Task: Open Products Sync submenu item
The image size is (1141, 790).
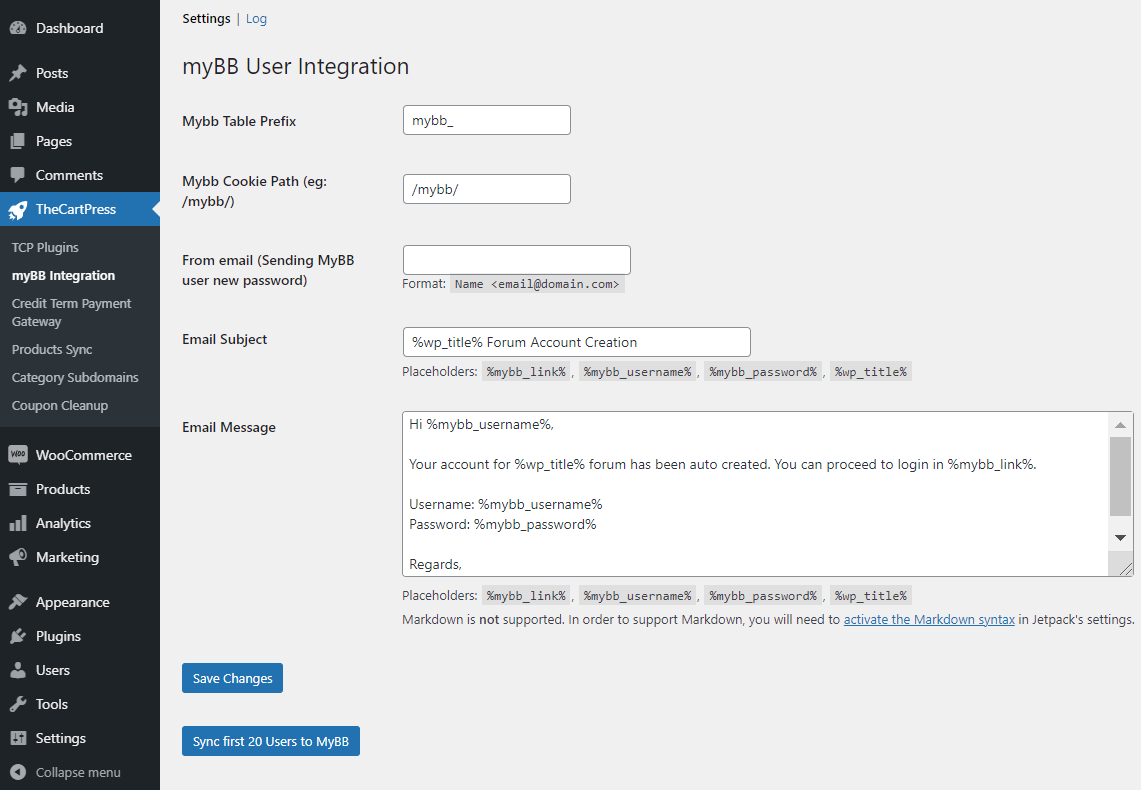Action: pyautogui.click(x=52, y=349)
